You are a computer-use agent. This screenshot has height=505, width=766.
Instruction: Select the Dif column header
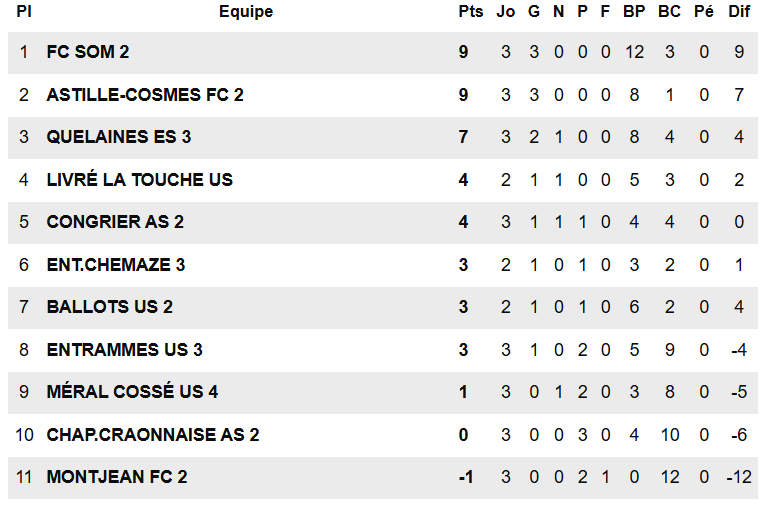tap(739, 12)
